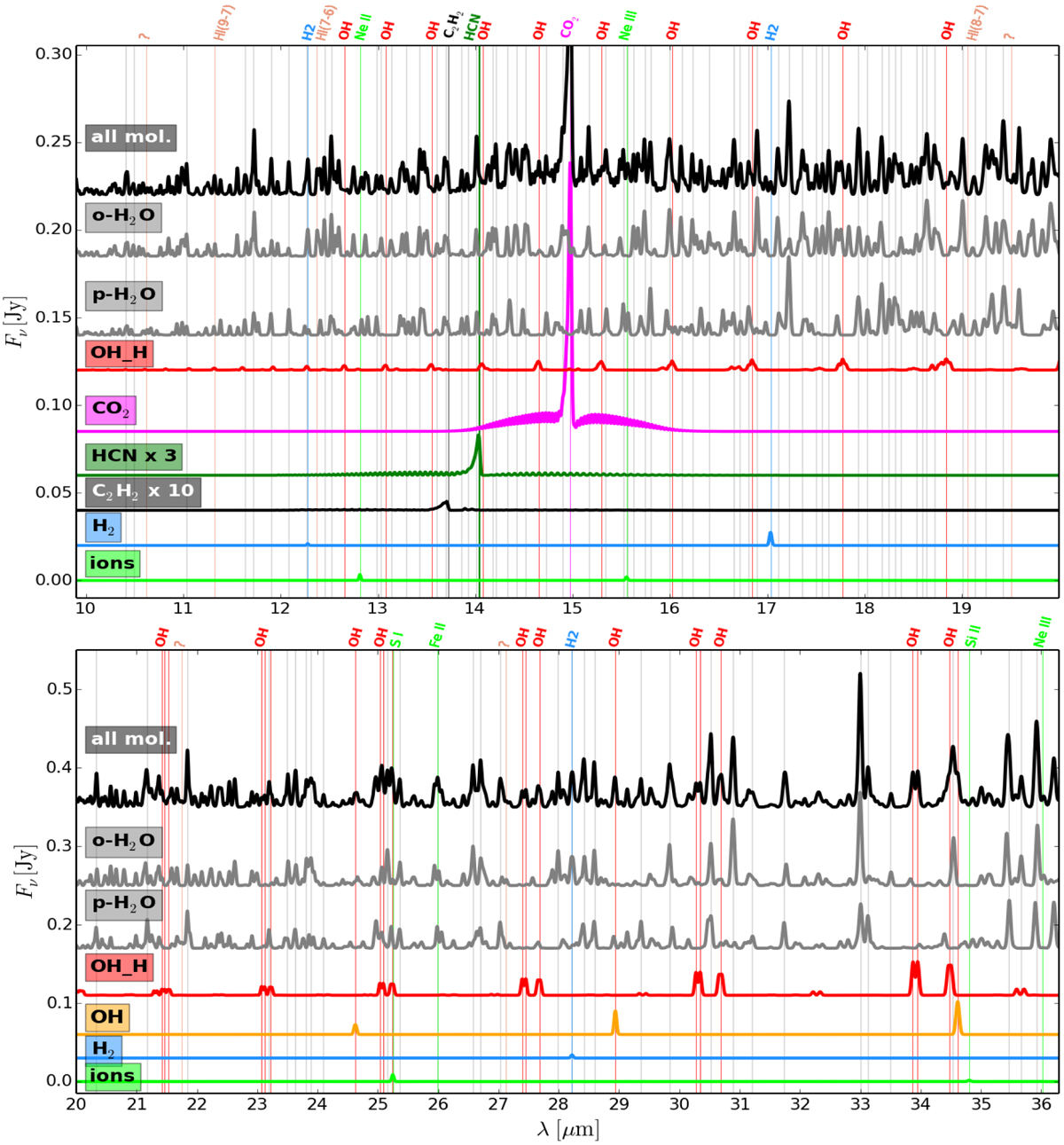
Task: Select the p-H2O label in the lower panel
Action: [123, 904]
